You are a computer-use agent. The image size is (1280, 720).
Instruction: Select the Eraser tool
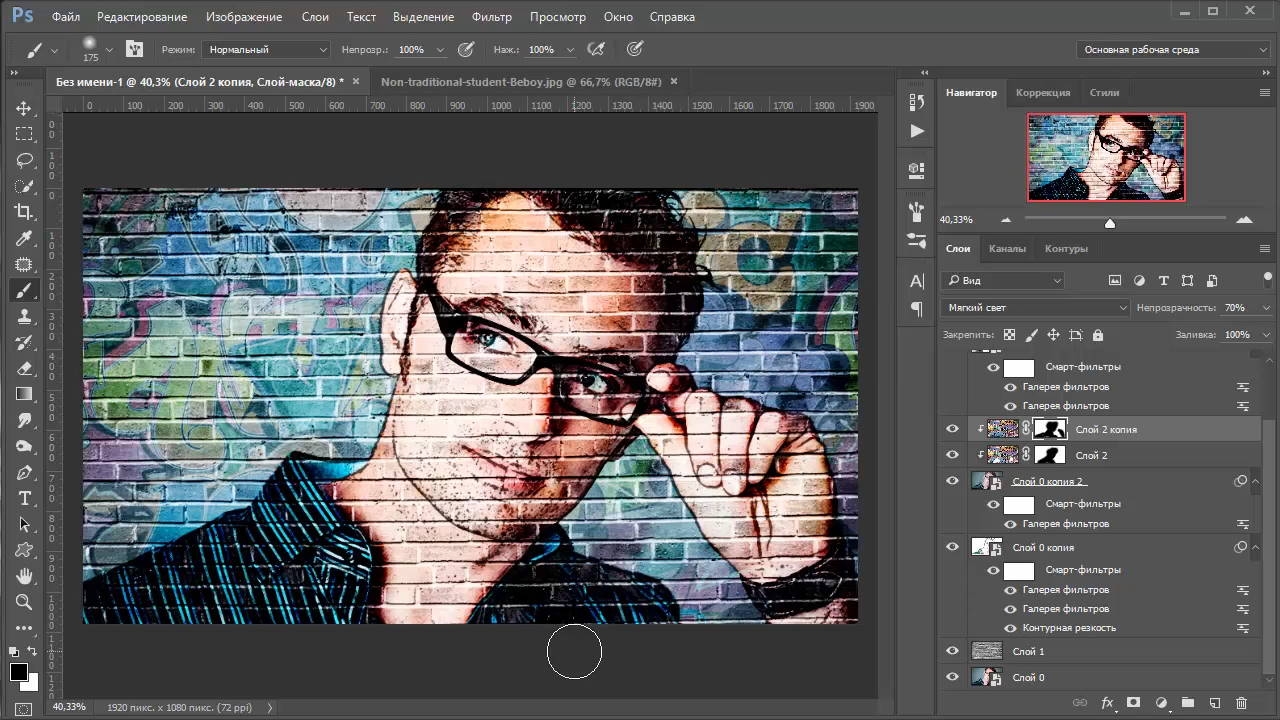tap(24, 368)
